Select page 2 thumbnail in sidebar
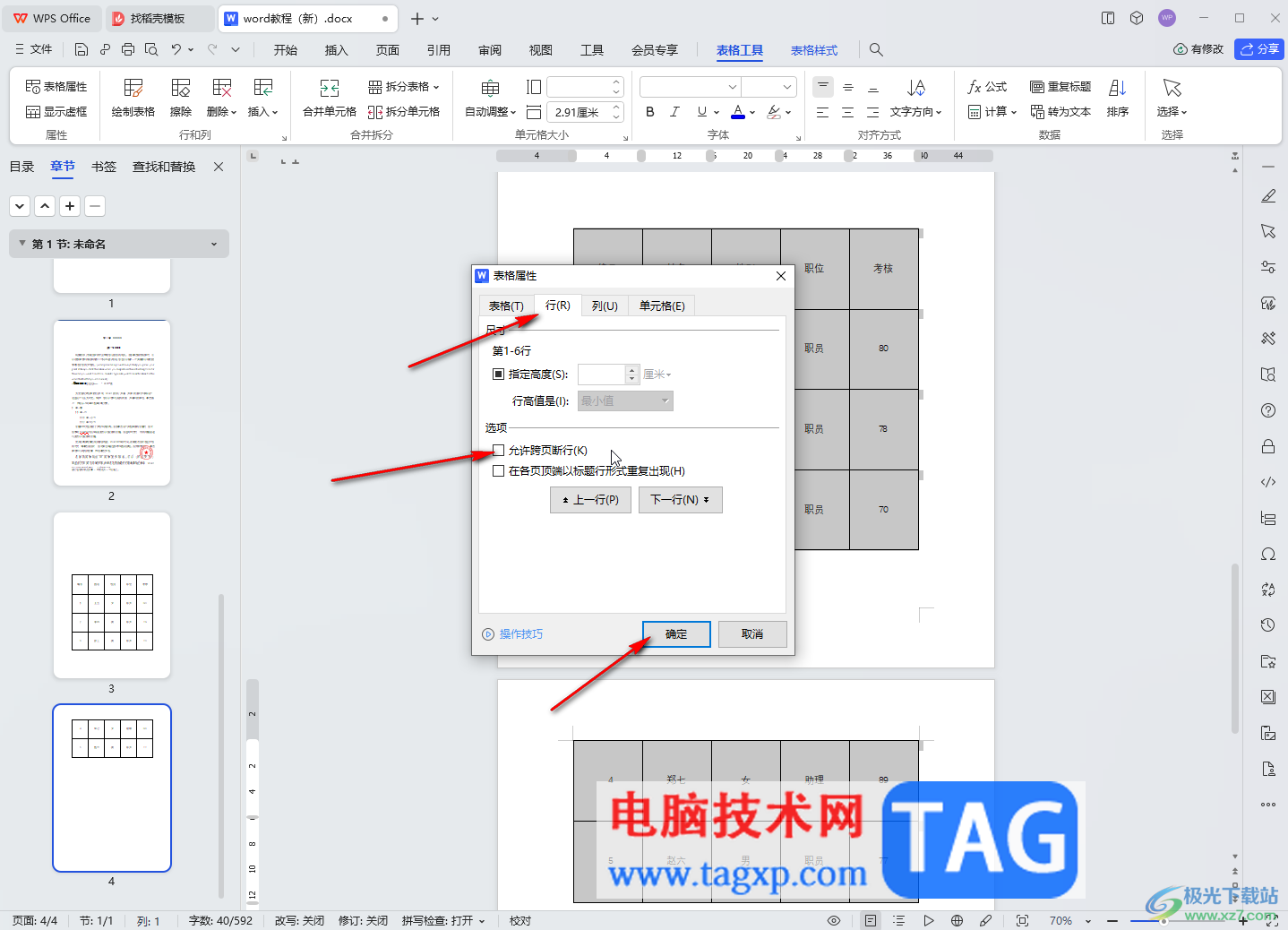 coord(112,403)
